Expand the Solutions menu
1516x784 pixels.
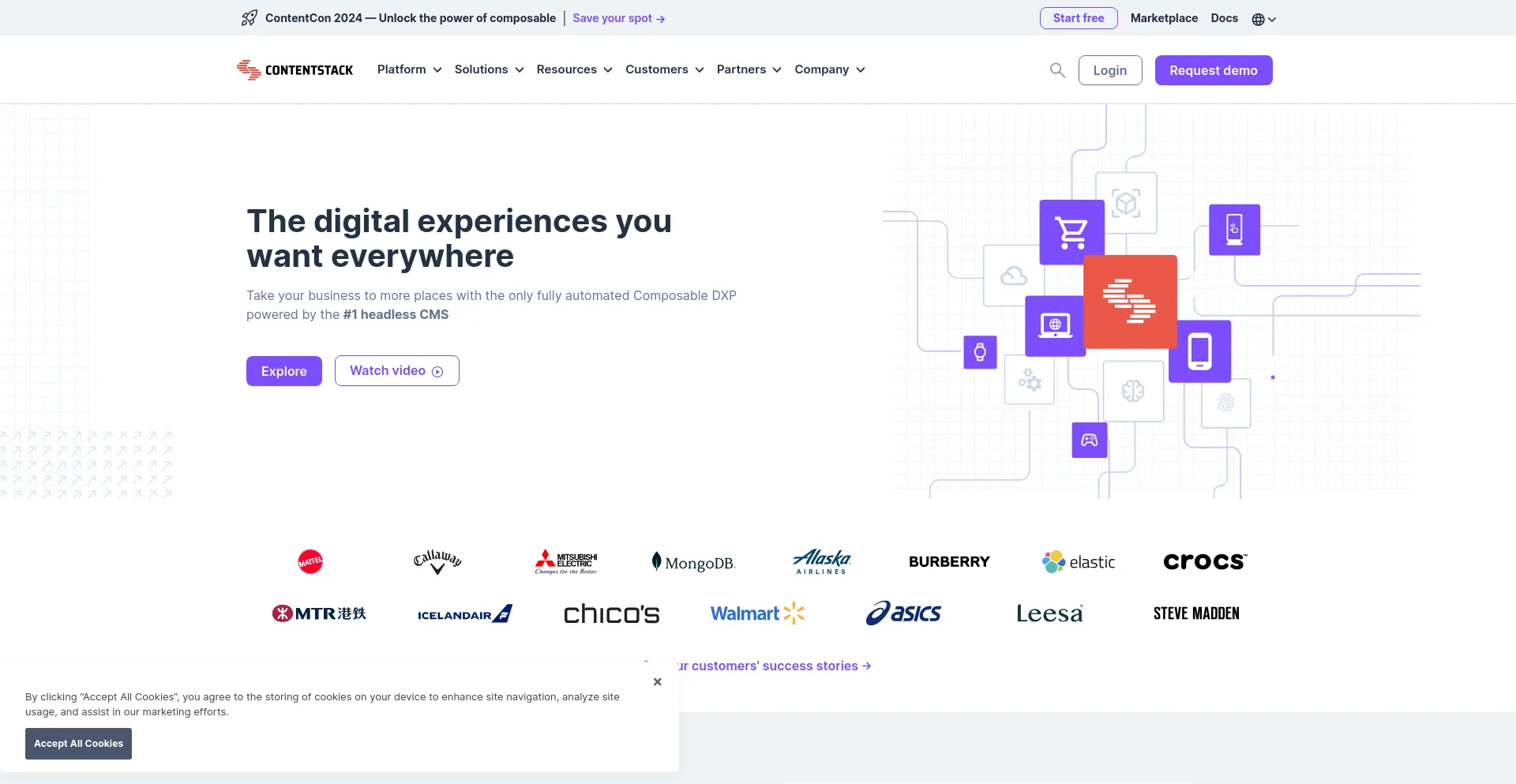click(x=489, y=69)
